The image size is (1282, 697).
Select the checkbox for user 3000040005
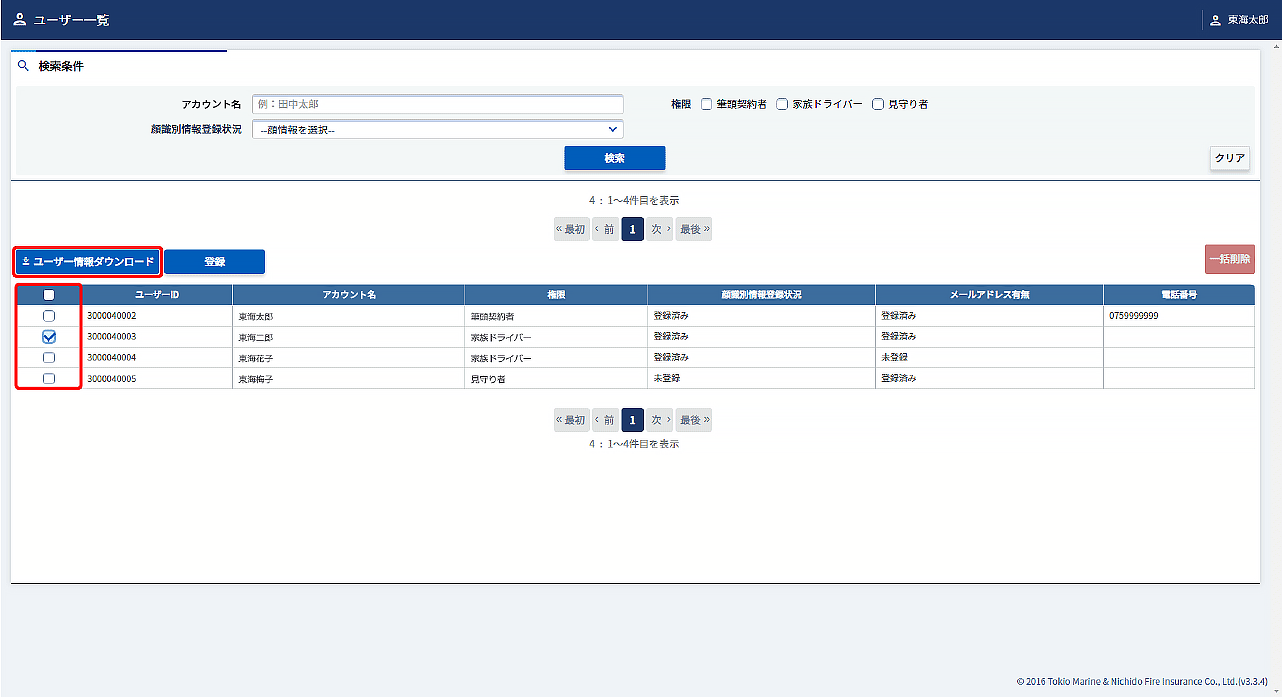(49, 379)
